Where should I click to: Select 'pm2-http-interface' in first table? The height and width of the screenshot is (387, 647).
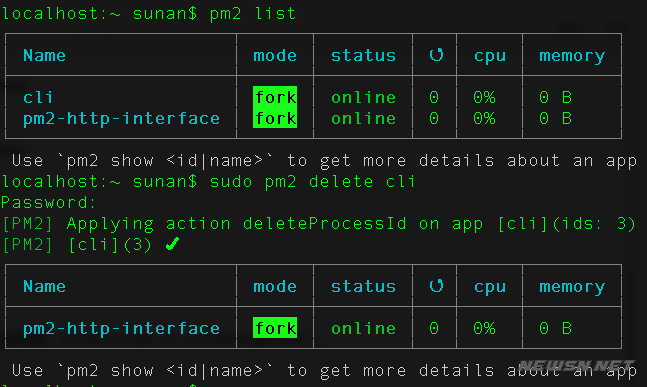pyautogui.click(x=121, y=119)
